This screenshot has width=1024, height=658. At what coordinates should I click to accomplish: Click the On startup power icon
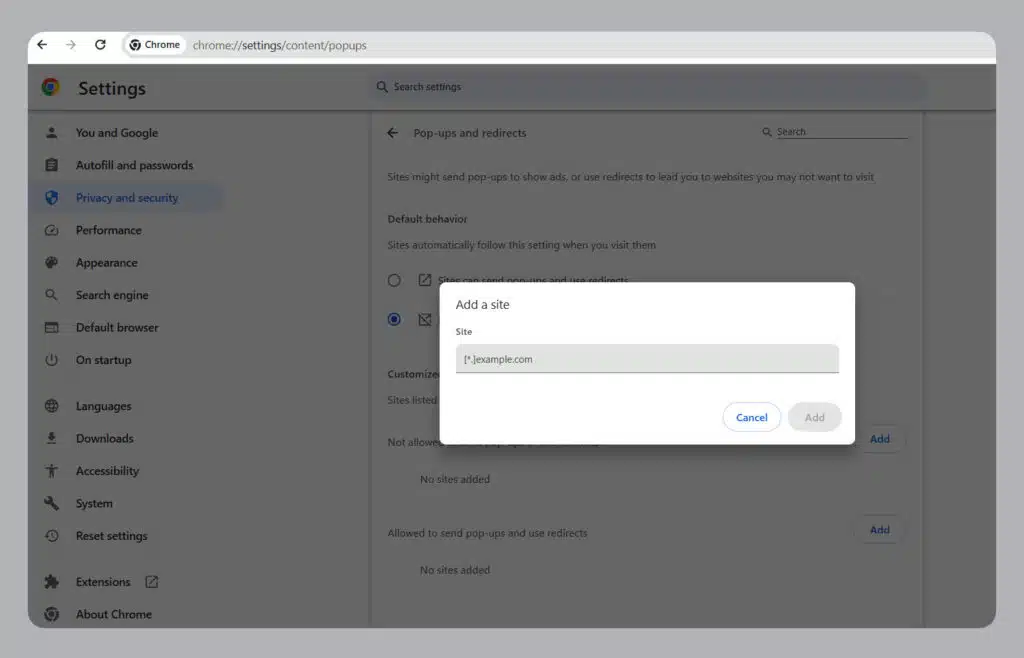(x=52, y=360)
